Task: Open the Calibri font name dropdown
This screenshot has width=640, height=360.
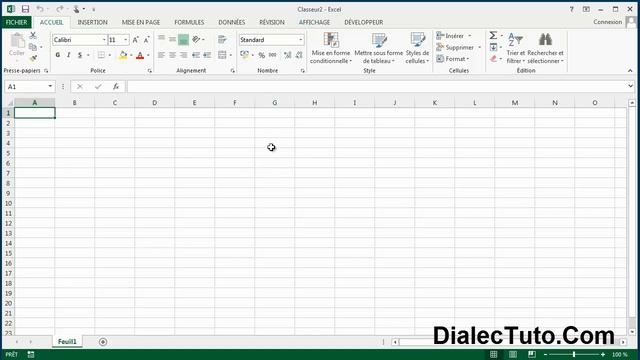Action: 104,40
